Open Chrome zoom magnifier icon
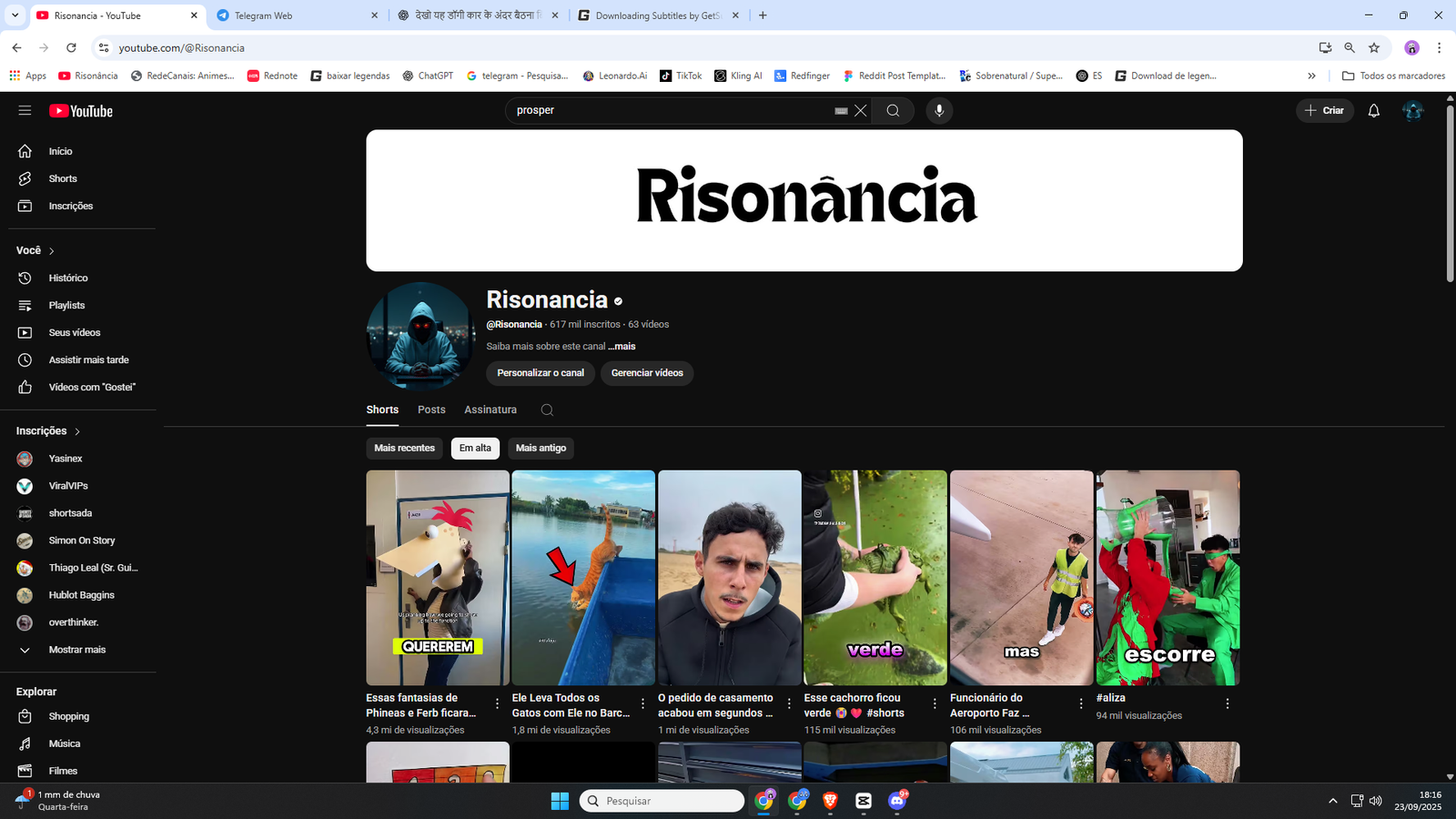Viewport: 1456px width, 819px height. (x=1350, y=47)
